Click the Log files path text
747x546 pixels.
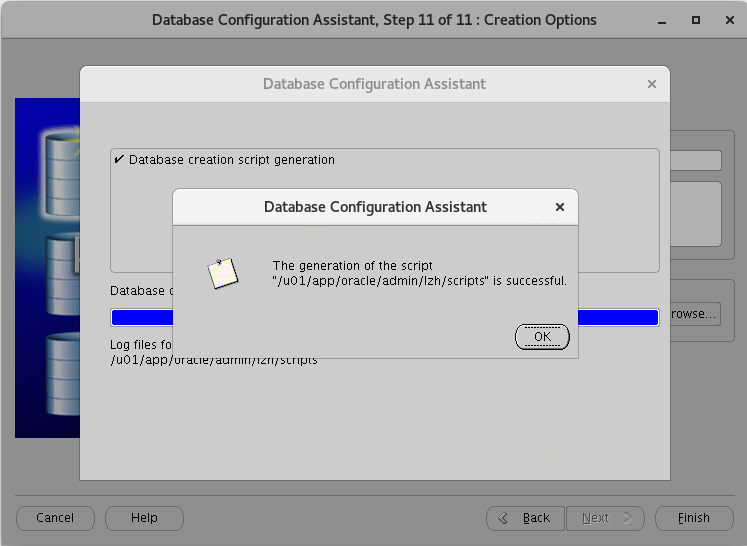tap(213, 360)
